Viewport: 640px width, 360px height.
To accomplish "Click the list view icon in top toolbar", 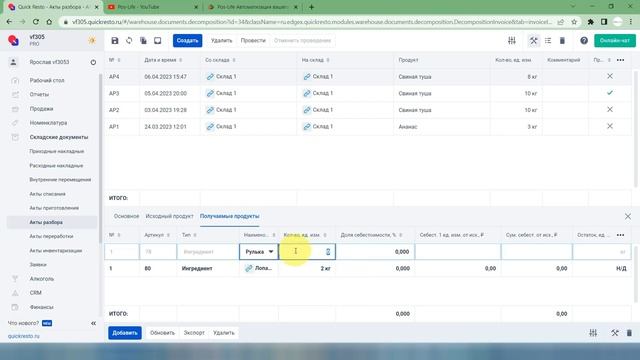I will [x=548, y=40].
